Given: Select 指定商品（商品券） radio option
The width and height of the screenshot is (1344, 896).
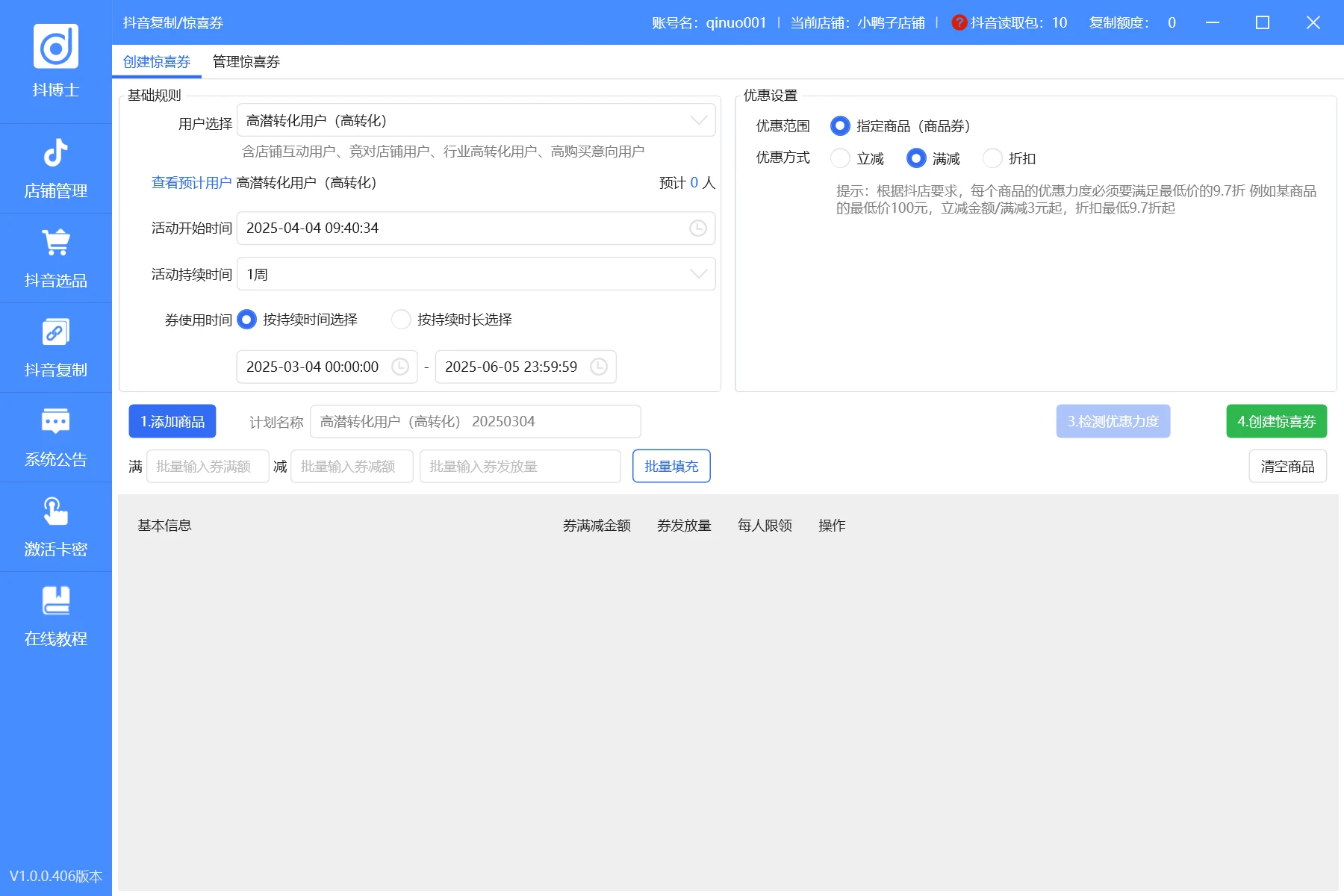Looking at the screenshot, I should (840, 126).
